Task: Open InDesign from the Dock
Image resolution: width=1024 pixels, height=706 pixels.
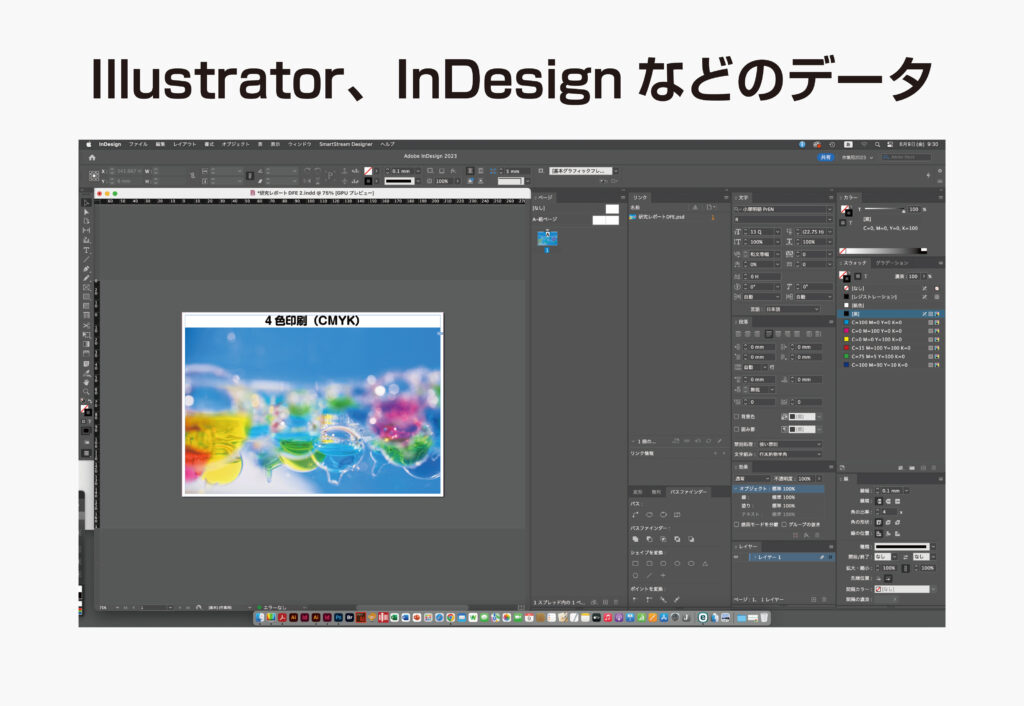Action: click(x=326, y=620)
